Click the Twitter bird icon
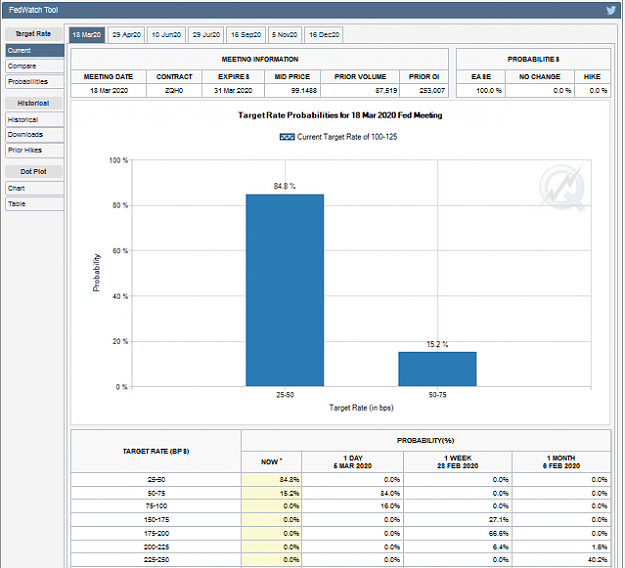Viewport: 625px width, 568px height. tap(611, 10)
